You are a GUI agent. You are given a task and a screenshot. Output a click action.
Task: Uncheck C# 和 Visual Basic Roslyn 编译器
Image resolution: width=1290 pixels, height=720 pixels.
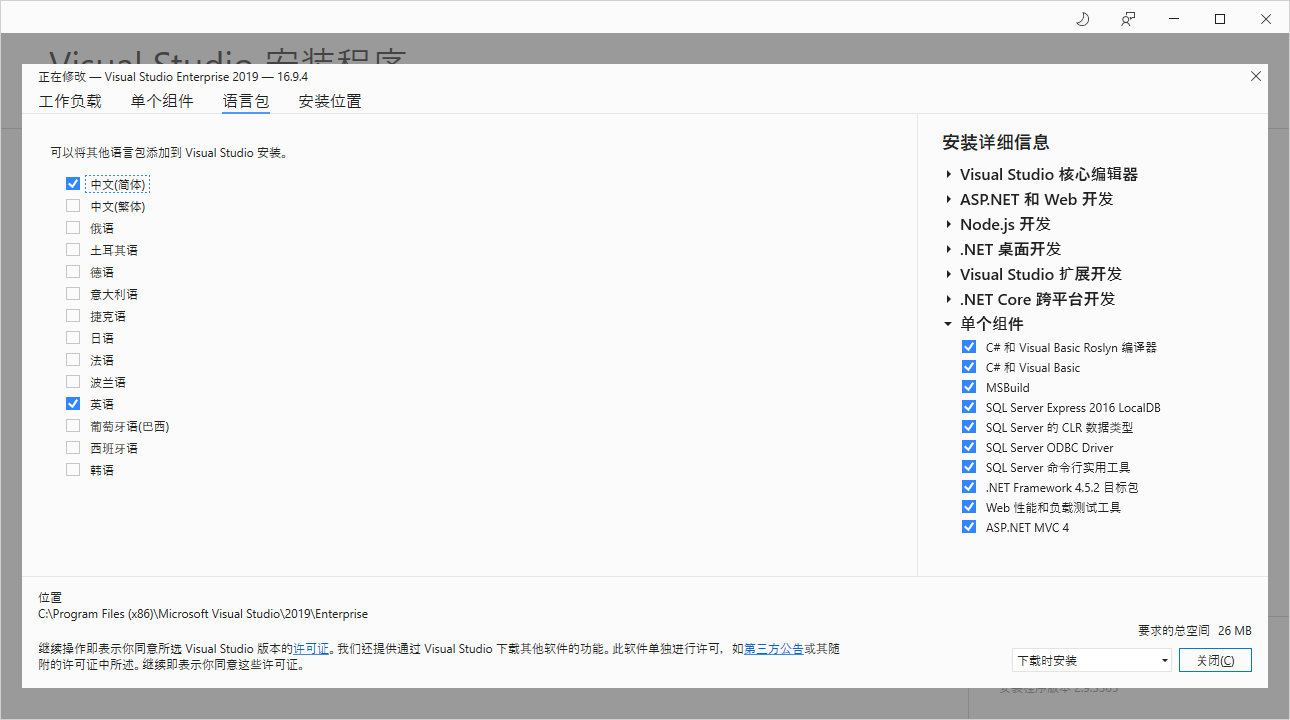click(968, 347)
